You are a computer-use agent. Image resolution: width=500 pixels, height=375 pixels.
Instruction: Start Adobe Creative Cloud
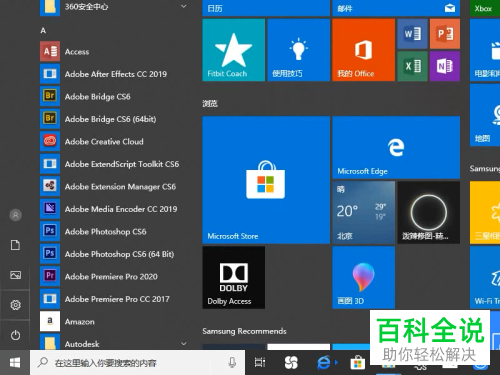point(115,141)
